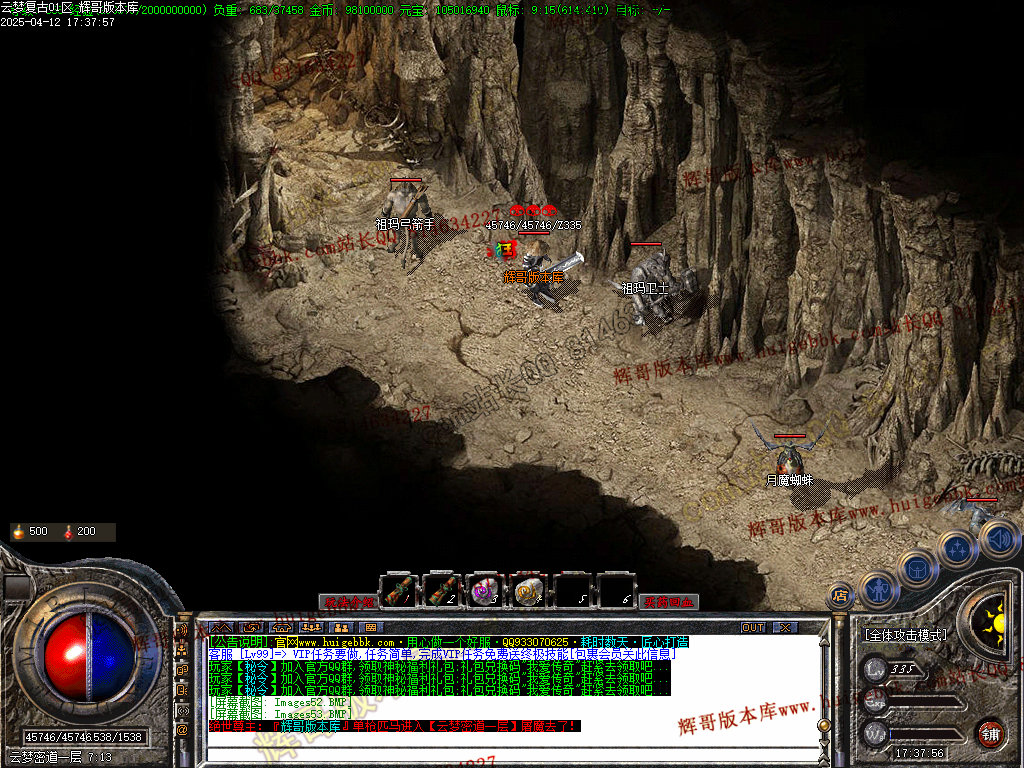Change the 全体攻击模式 attack mode

[904, 635]
